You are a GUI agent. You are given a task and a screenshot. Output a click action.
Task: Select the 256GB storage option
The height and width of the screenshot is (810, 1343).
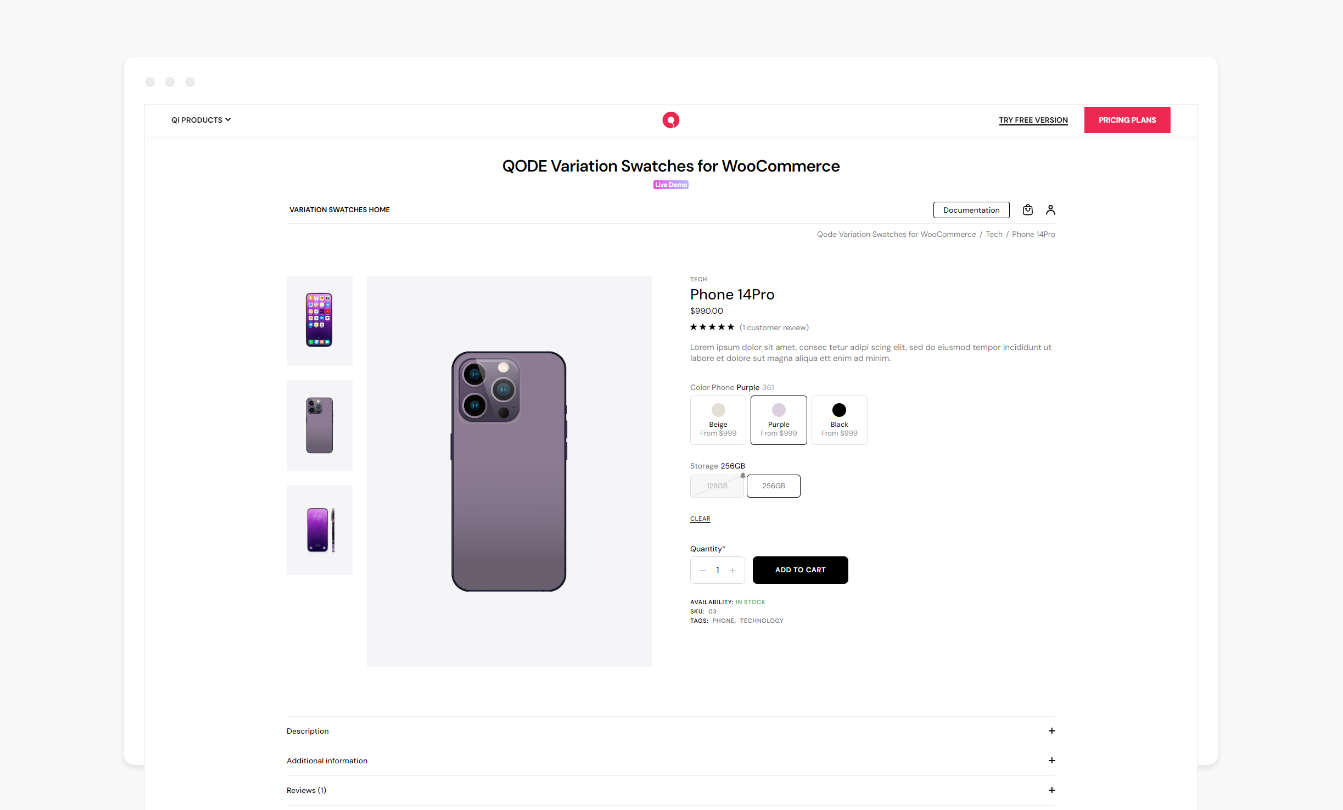point(774,486)
